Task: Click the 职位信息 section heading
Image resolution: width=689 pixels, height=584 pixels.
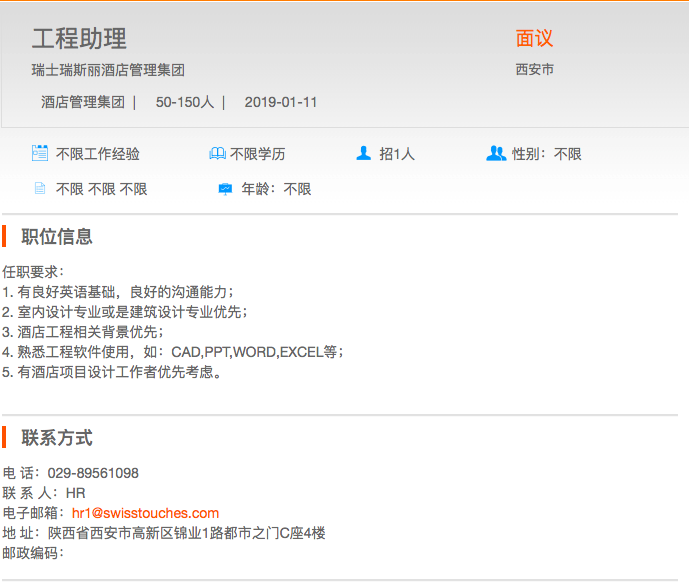Action: tap(57, 237)
